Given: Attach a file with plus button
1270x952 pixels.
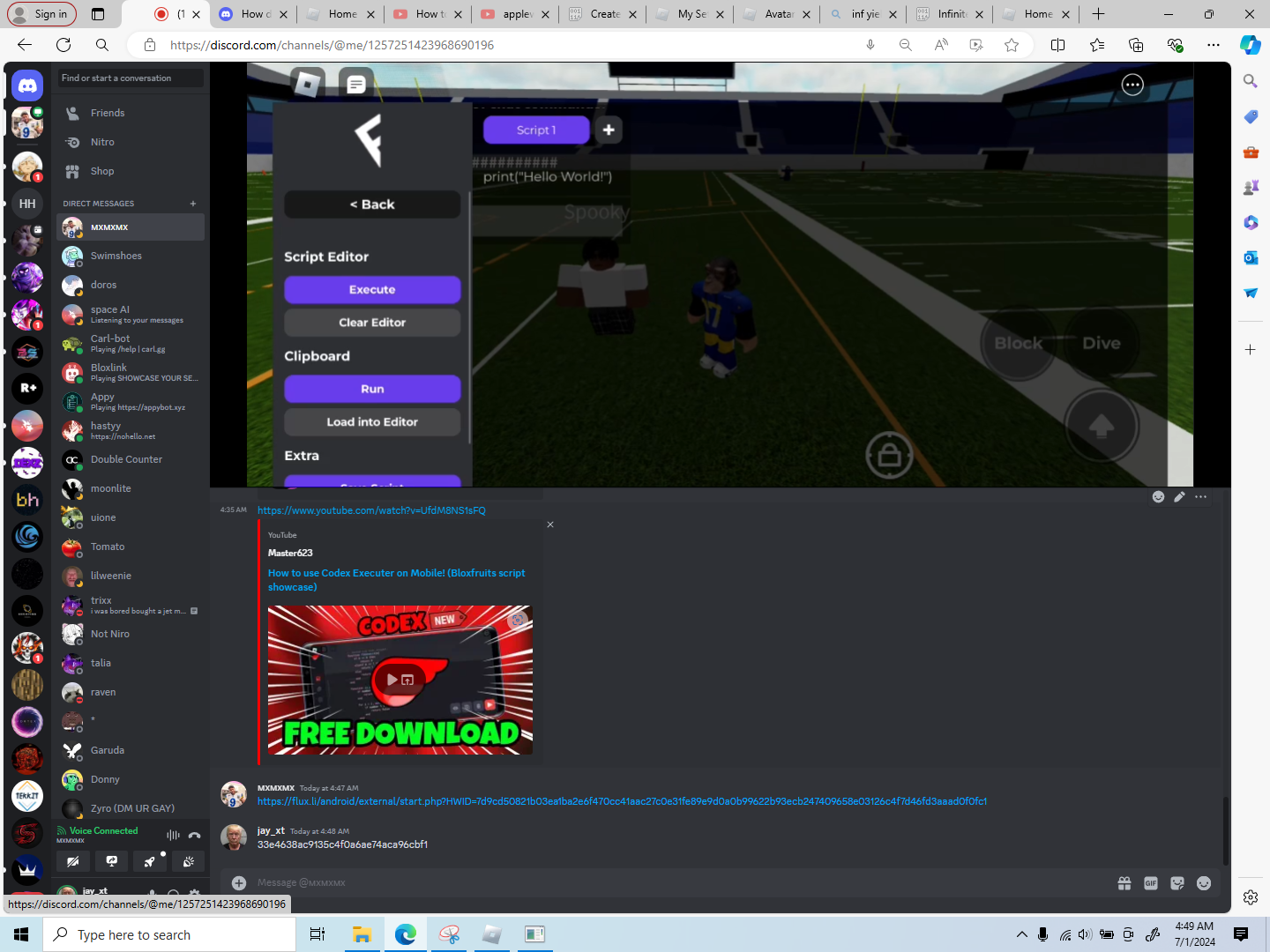Looking at the screenshot, I should (x=239, y=882).
